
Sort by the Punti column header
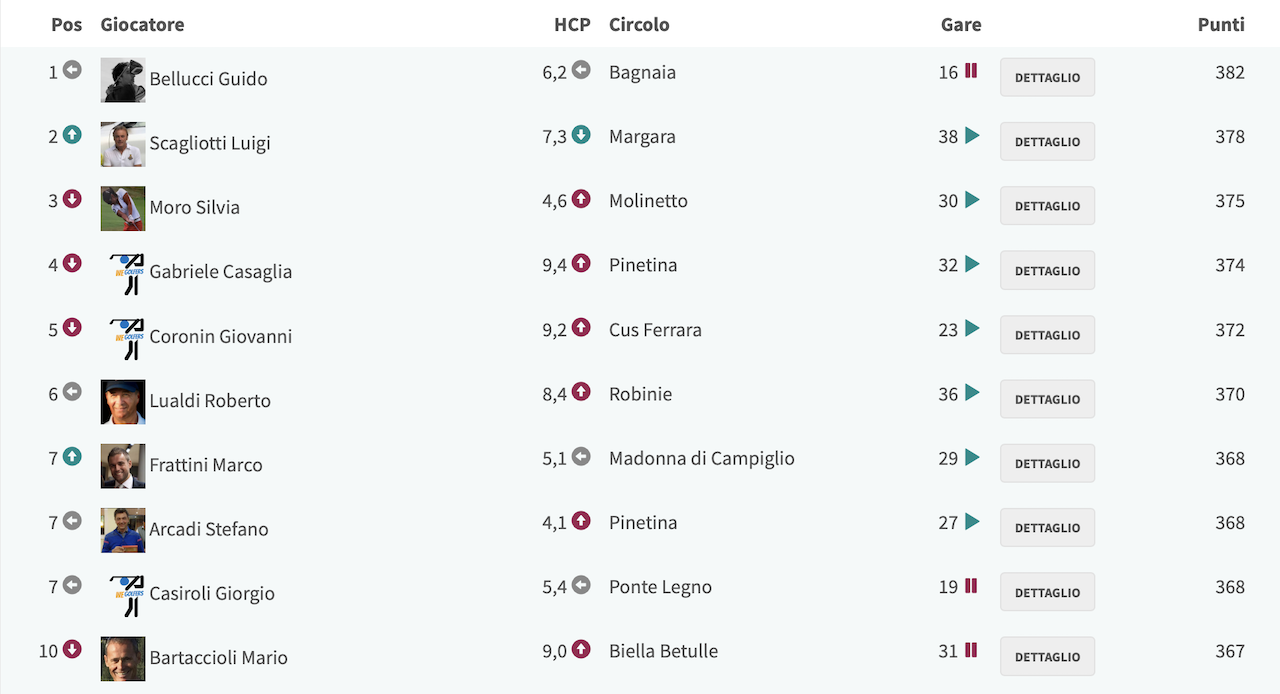tap(1221, 24)
